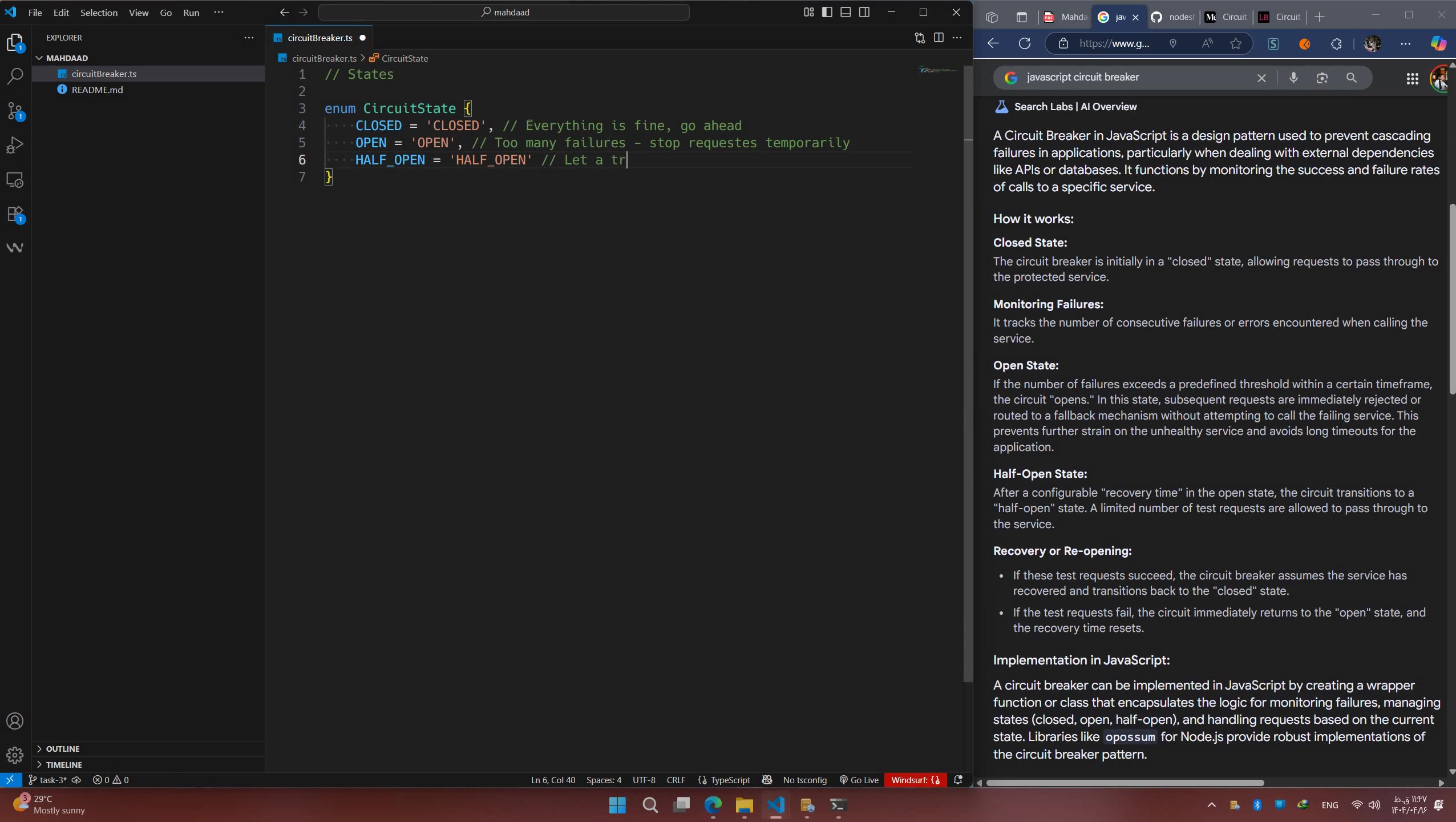Screen dimensions: 1456x822
Task: Toggle the Primary Side Bar
Action: (x=827, y=12)
